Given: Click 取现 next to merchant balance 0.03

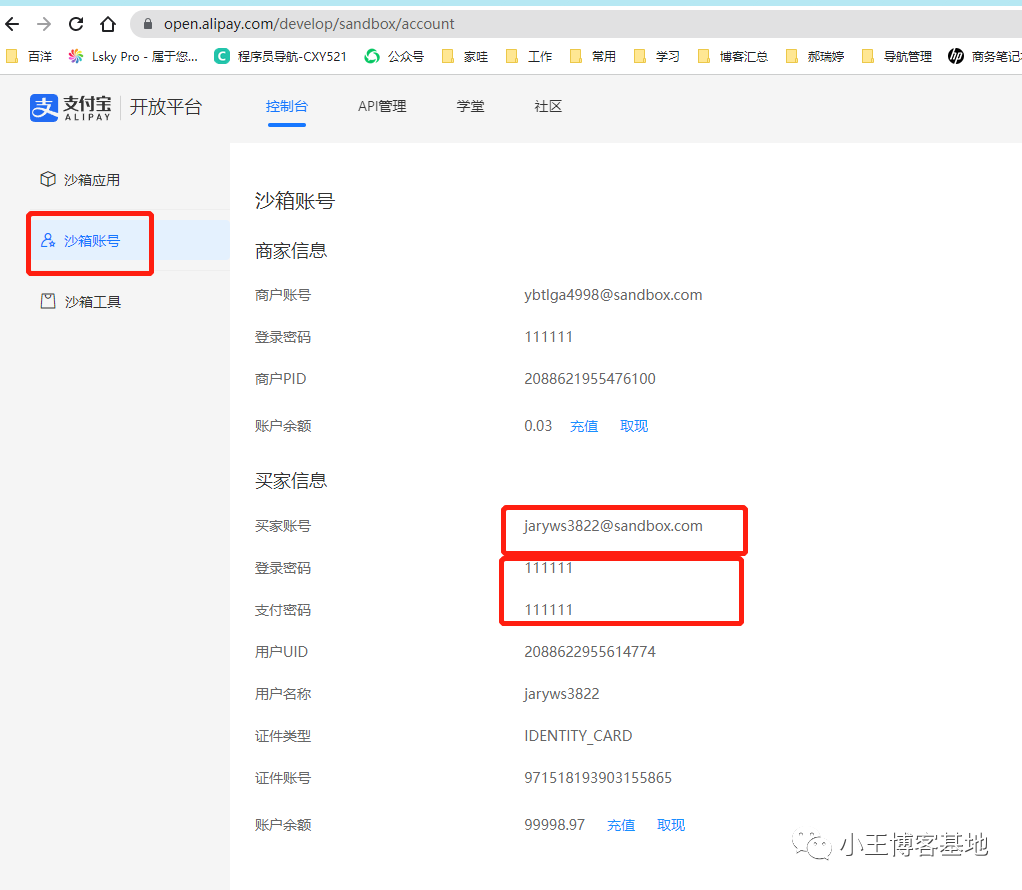Looking at the screenshot, I should point(634,426).
